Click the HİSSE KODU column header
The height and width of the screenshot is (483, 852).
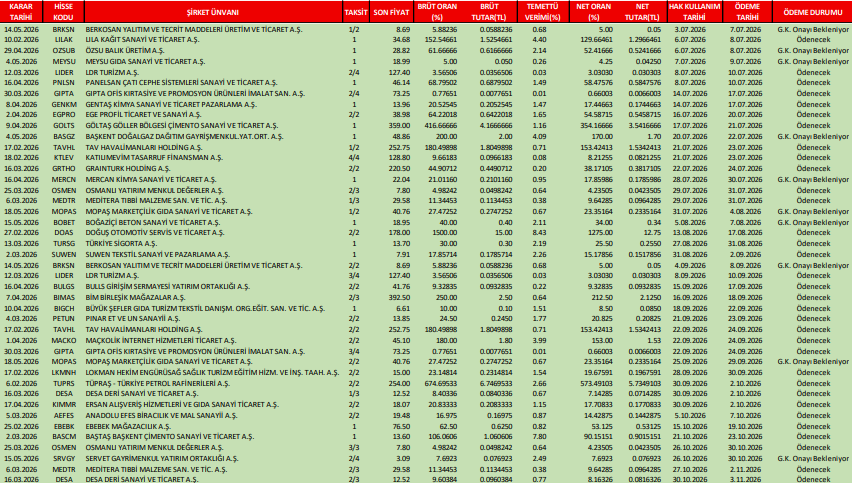(64, 12)
